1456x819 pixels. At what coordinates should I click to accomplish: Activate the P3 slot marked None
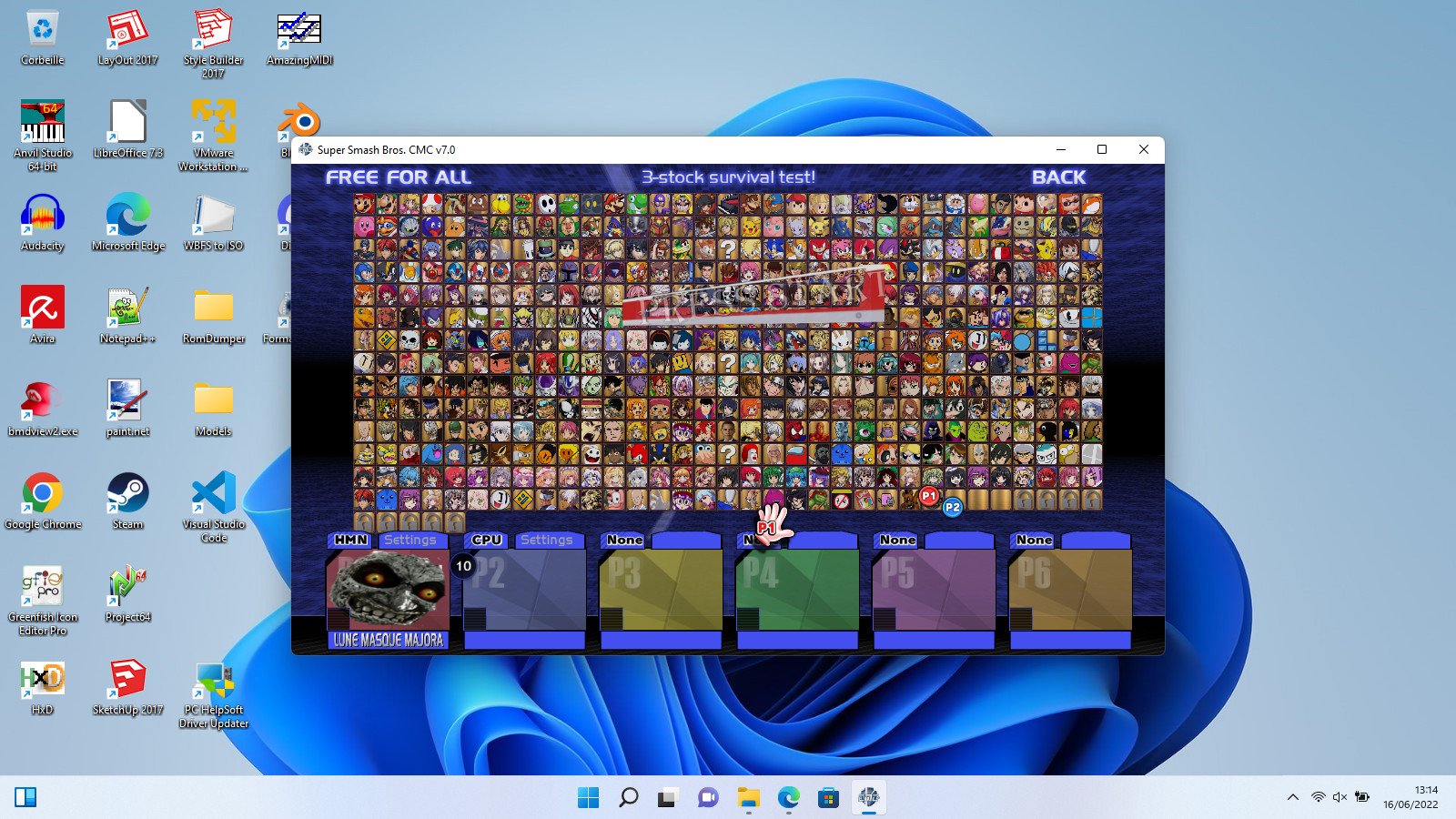coord(623,540)
